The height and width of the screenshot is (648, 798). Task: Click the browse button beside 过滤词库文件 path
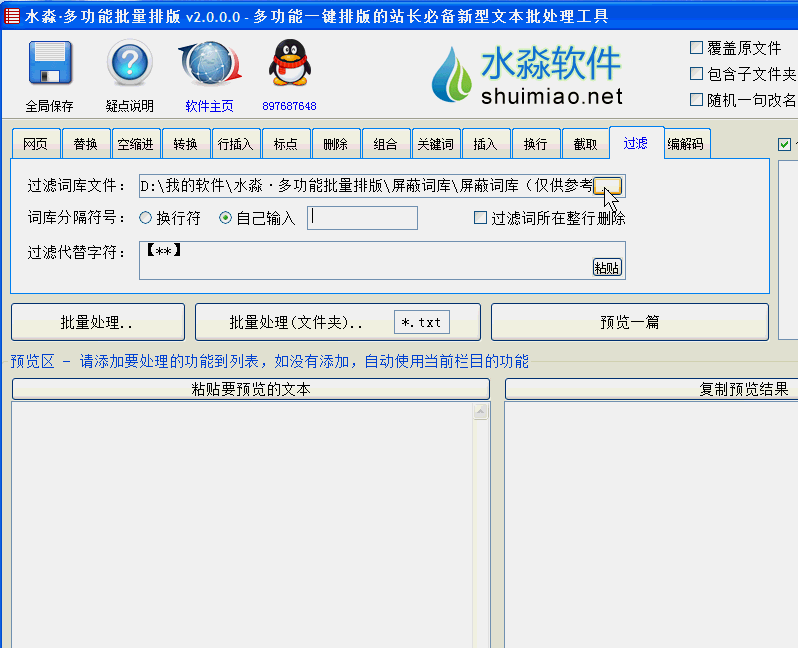[x=608, y=186]
